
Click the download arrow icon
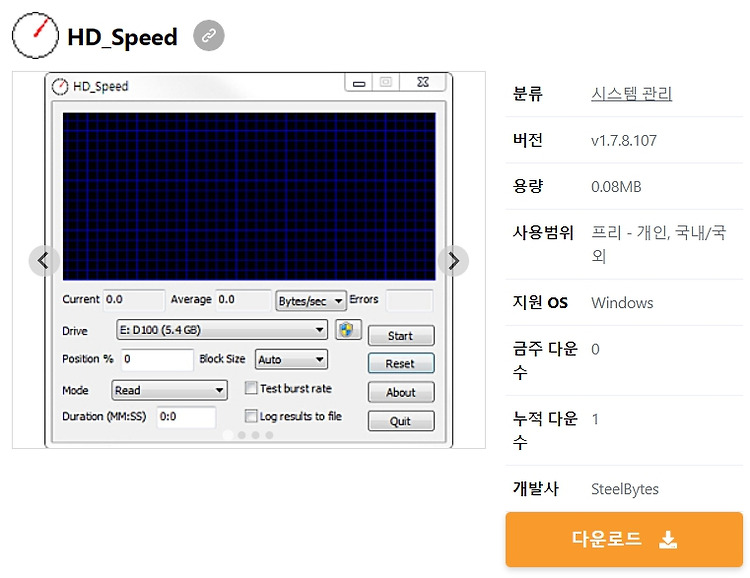coord(668,540)
